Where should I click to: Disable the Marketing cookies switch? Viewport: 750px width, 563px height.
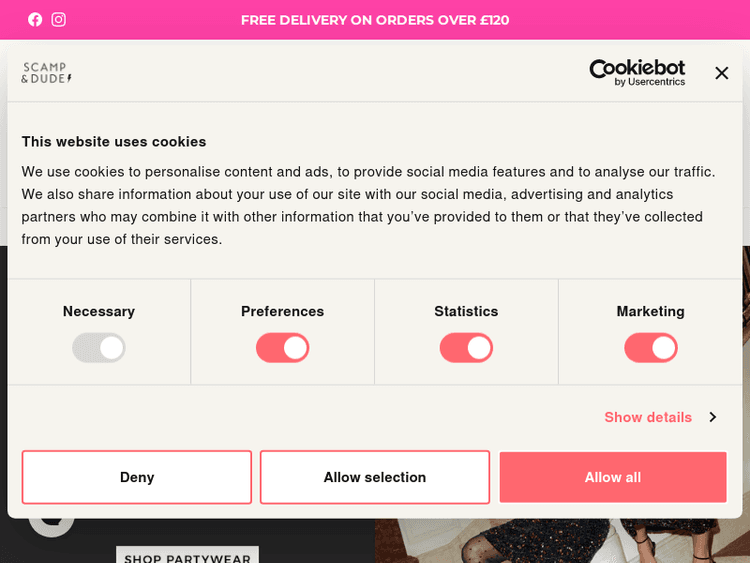point(651,348)
